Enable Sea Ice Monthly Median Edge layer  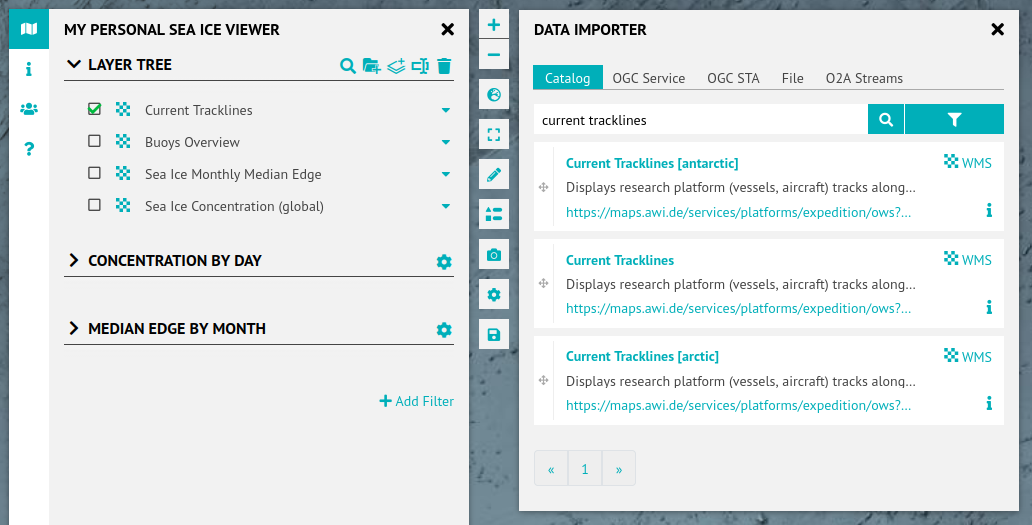pos(94,173)
